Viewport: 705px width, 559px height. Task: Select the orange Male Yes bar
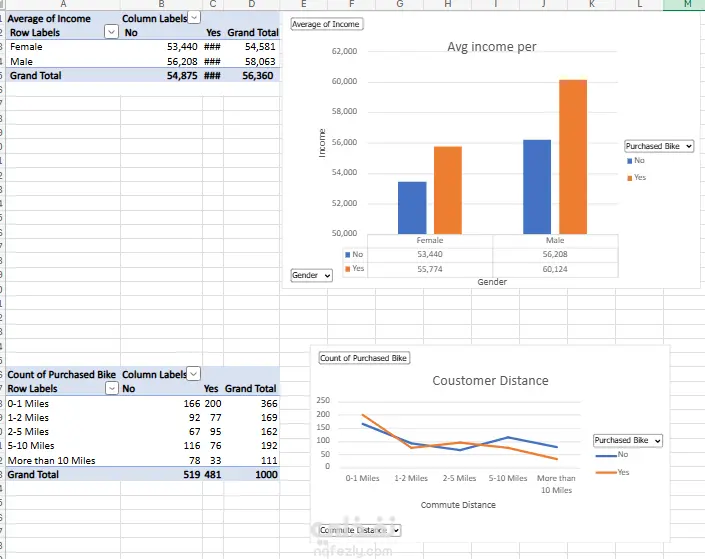pos(573,157)
